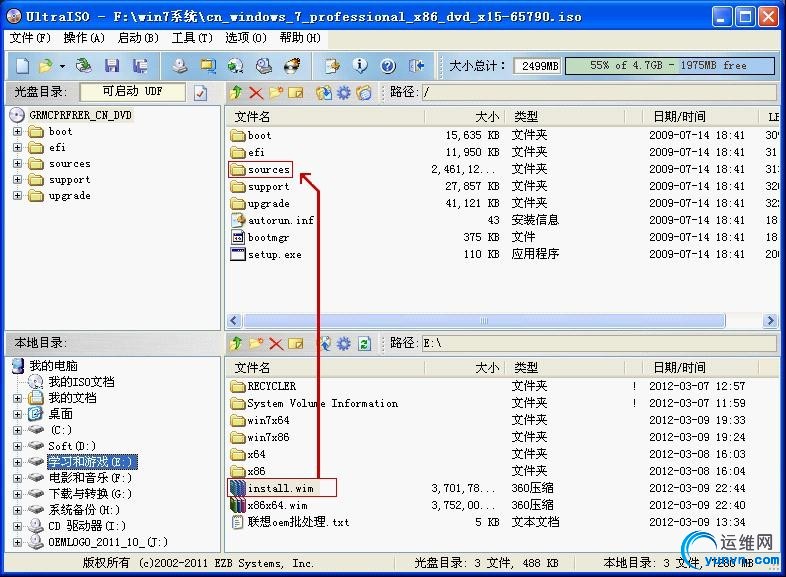Sort local files by the 日期/时间 column header
Viewport: 786px width, 577px height.
click(700, 368)
